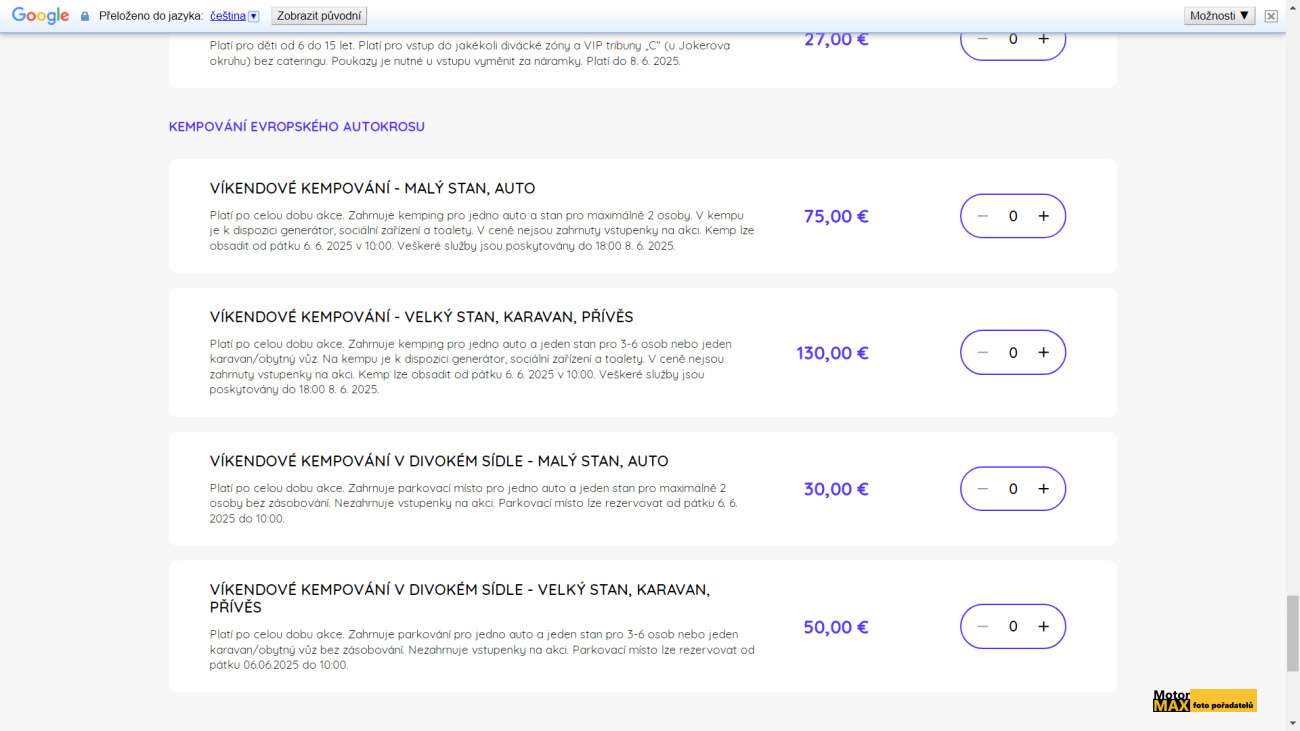
Task: Decrease quantity for small tent camping 75,00 €
Action: [x=982, y=216]
